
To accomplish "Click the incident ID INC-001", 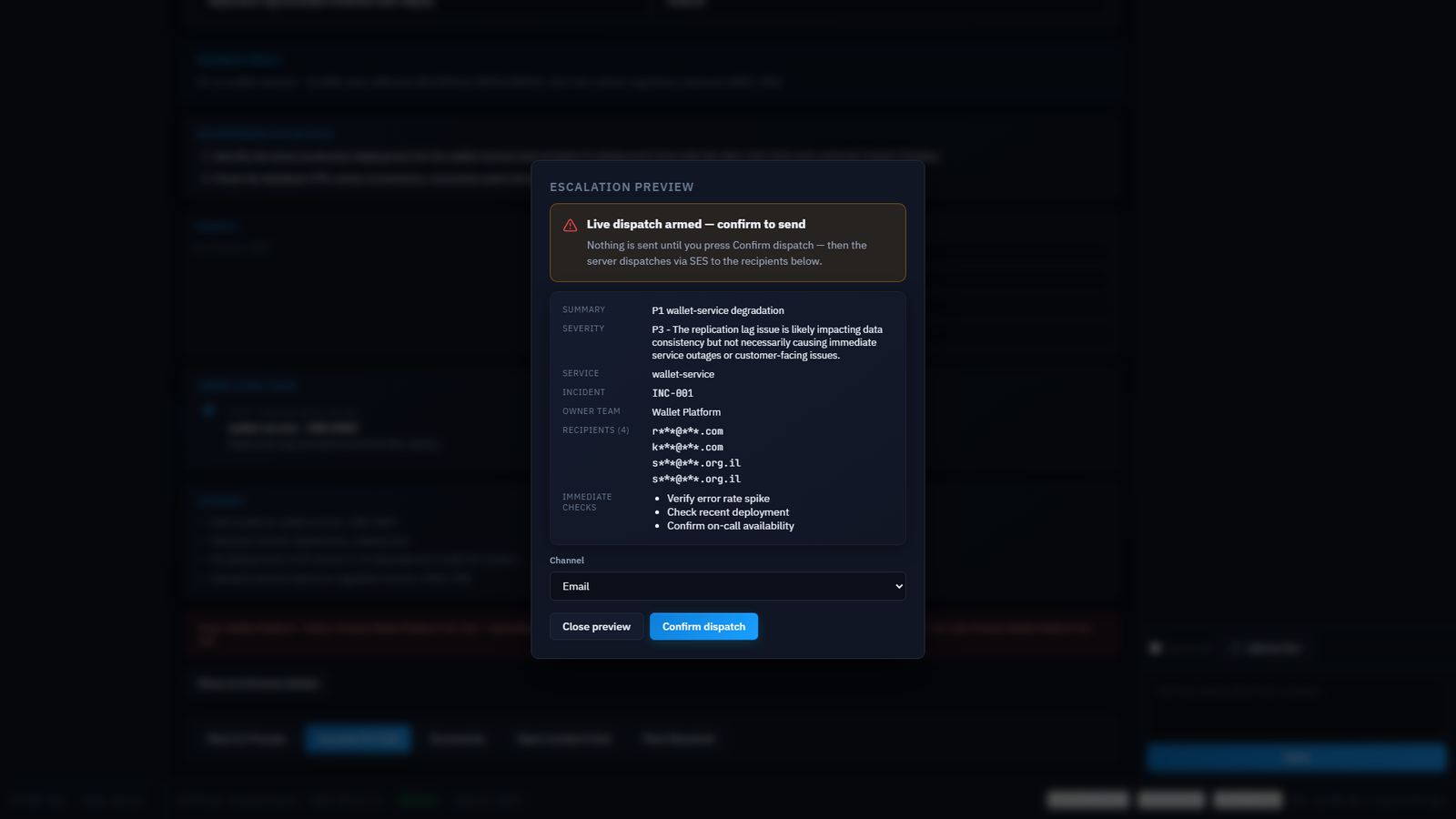I will pyautogui.click(x=672, y=393).
